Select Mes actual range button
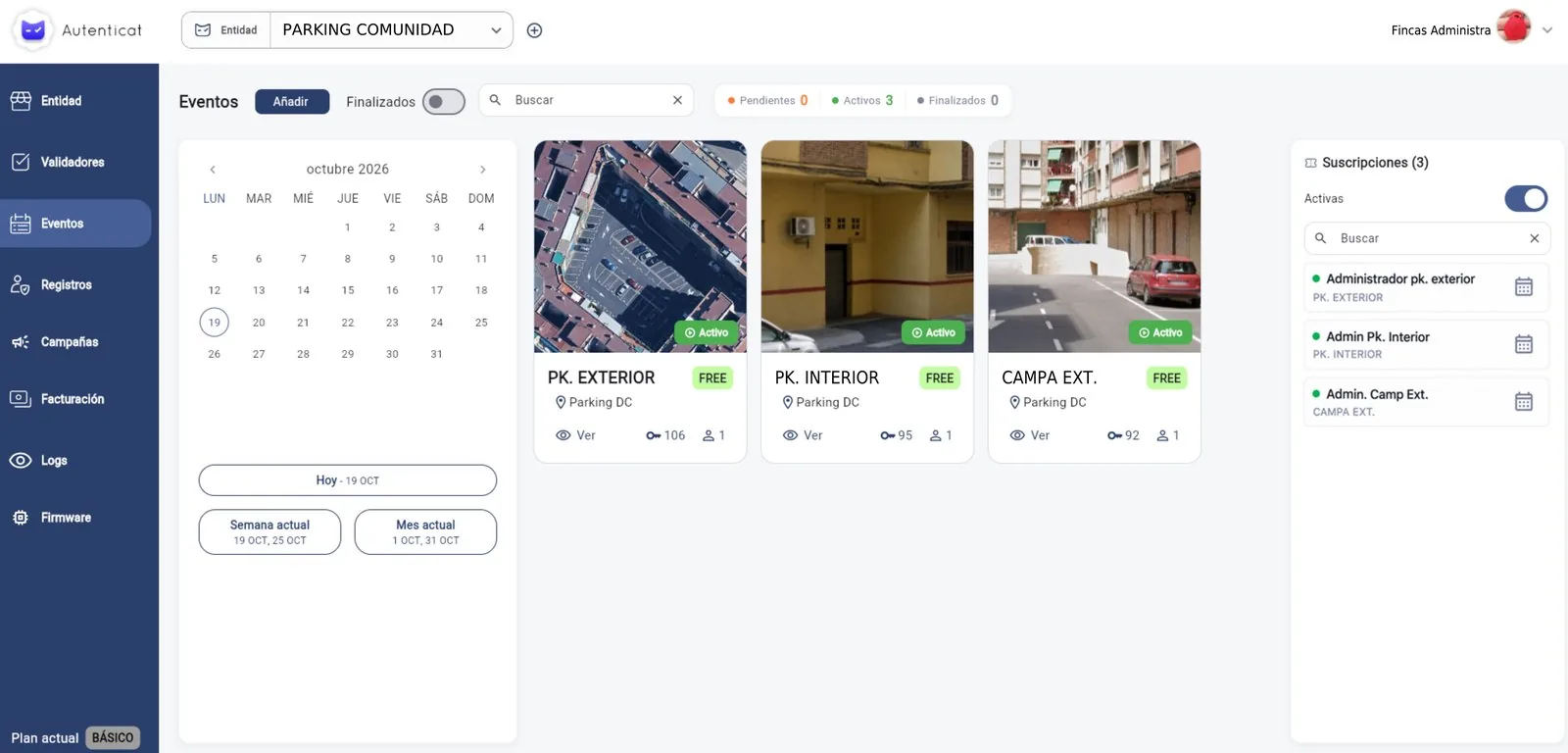 [425, 531]
